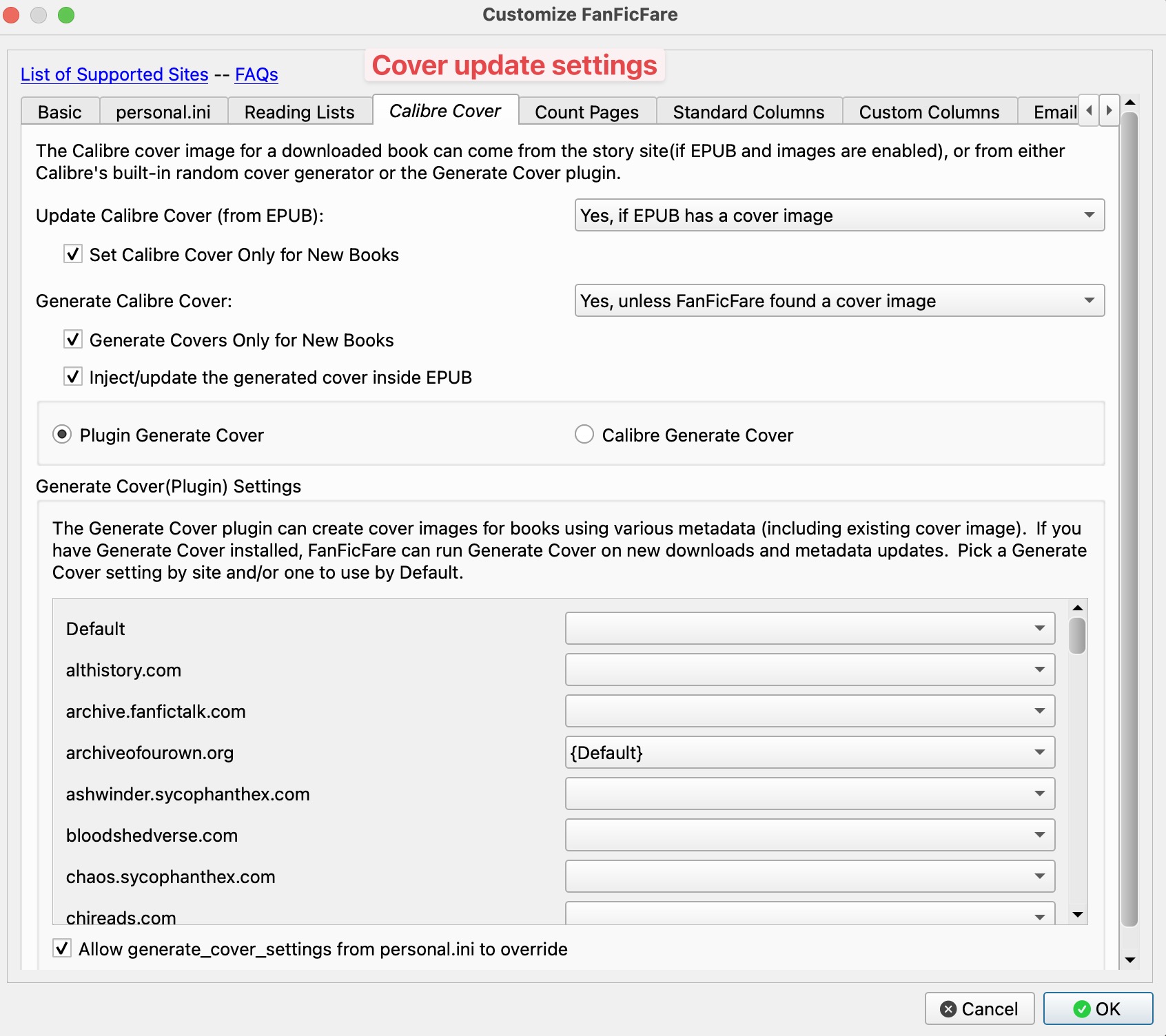
Task: Click the main panel scroll down arrow
Action: coord(1129,960)
